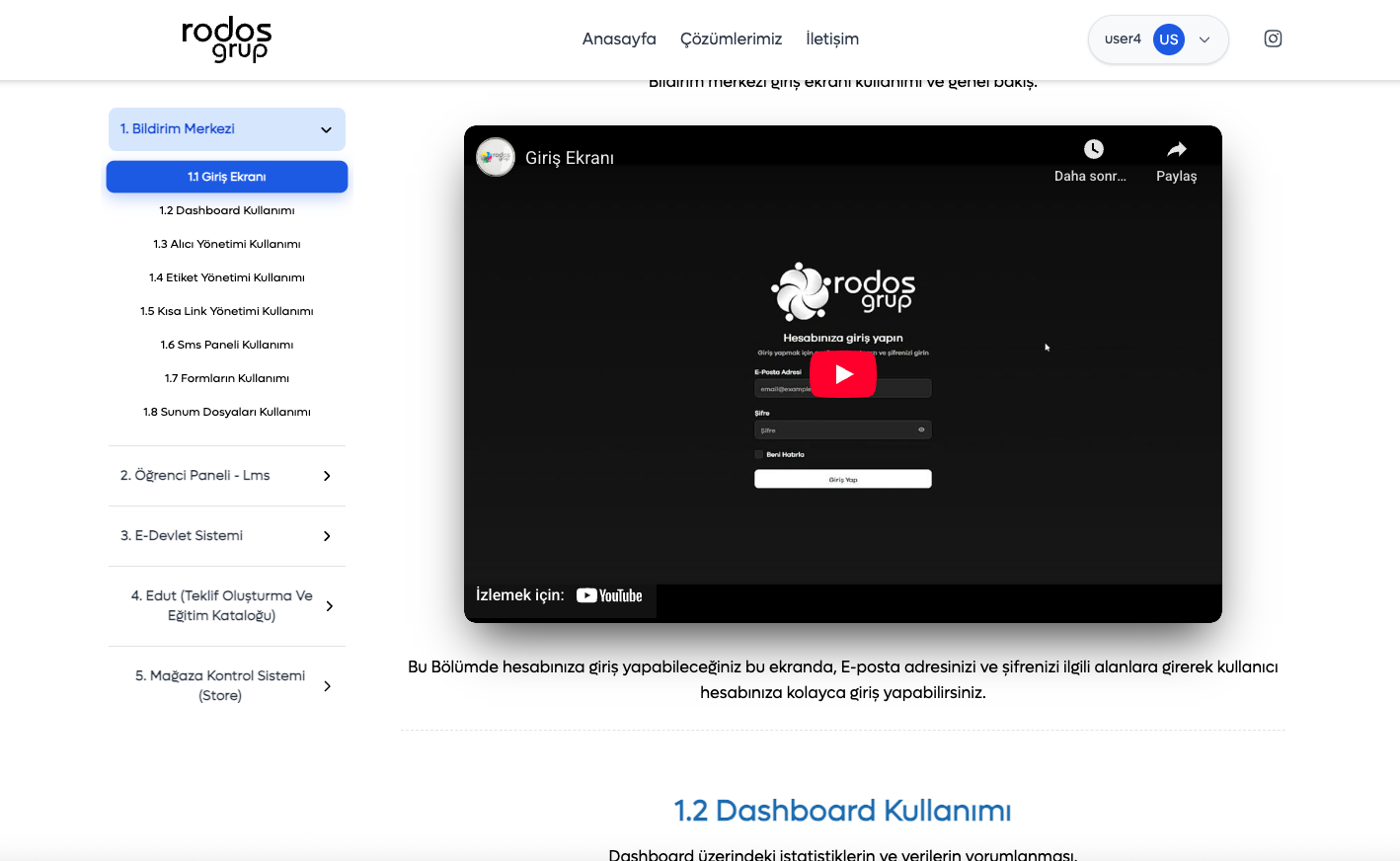The height and width of the screenshot is (861, 1400).
Task: Click the Watch Later clock icon
Action: [x=1093, y=149]
